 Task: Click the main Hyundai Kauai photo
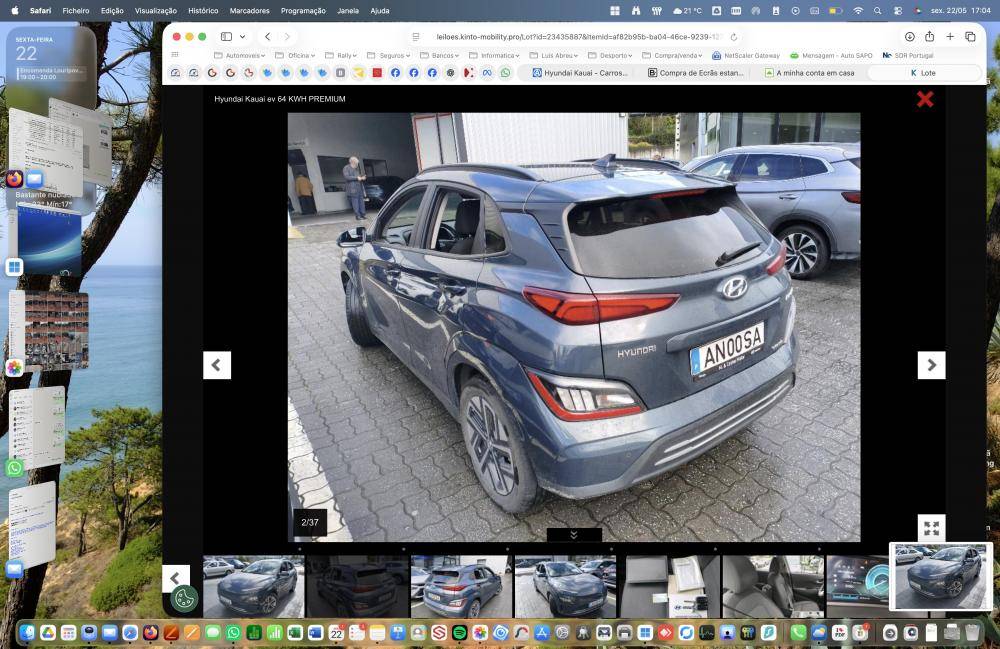[x=573, y=327]
